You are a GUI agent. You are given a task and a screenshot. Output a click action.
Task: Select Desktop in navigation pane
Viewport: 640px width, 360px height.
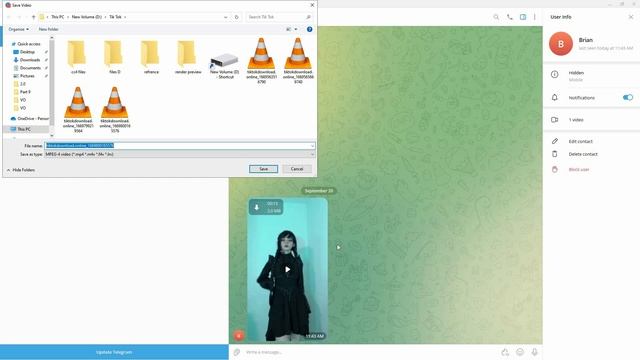(27, 52)
